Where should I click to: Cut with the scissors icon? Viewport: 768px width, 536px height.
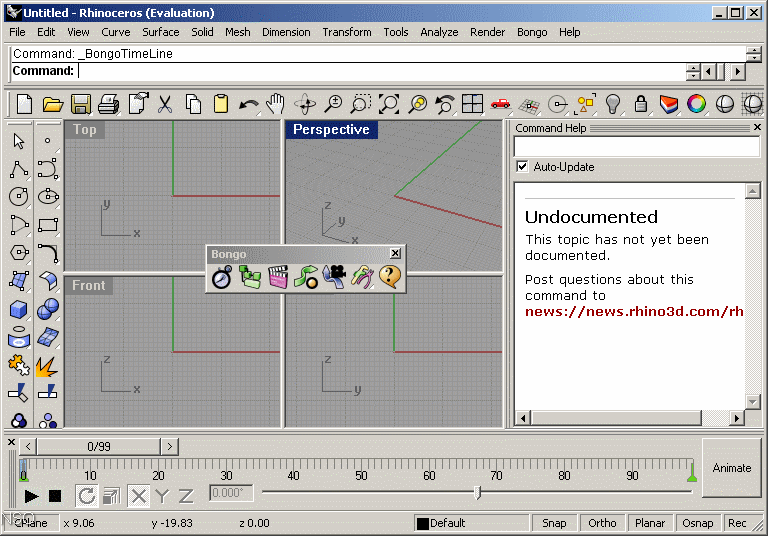tap(165, 104)
